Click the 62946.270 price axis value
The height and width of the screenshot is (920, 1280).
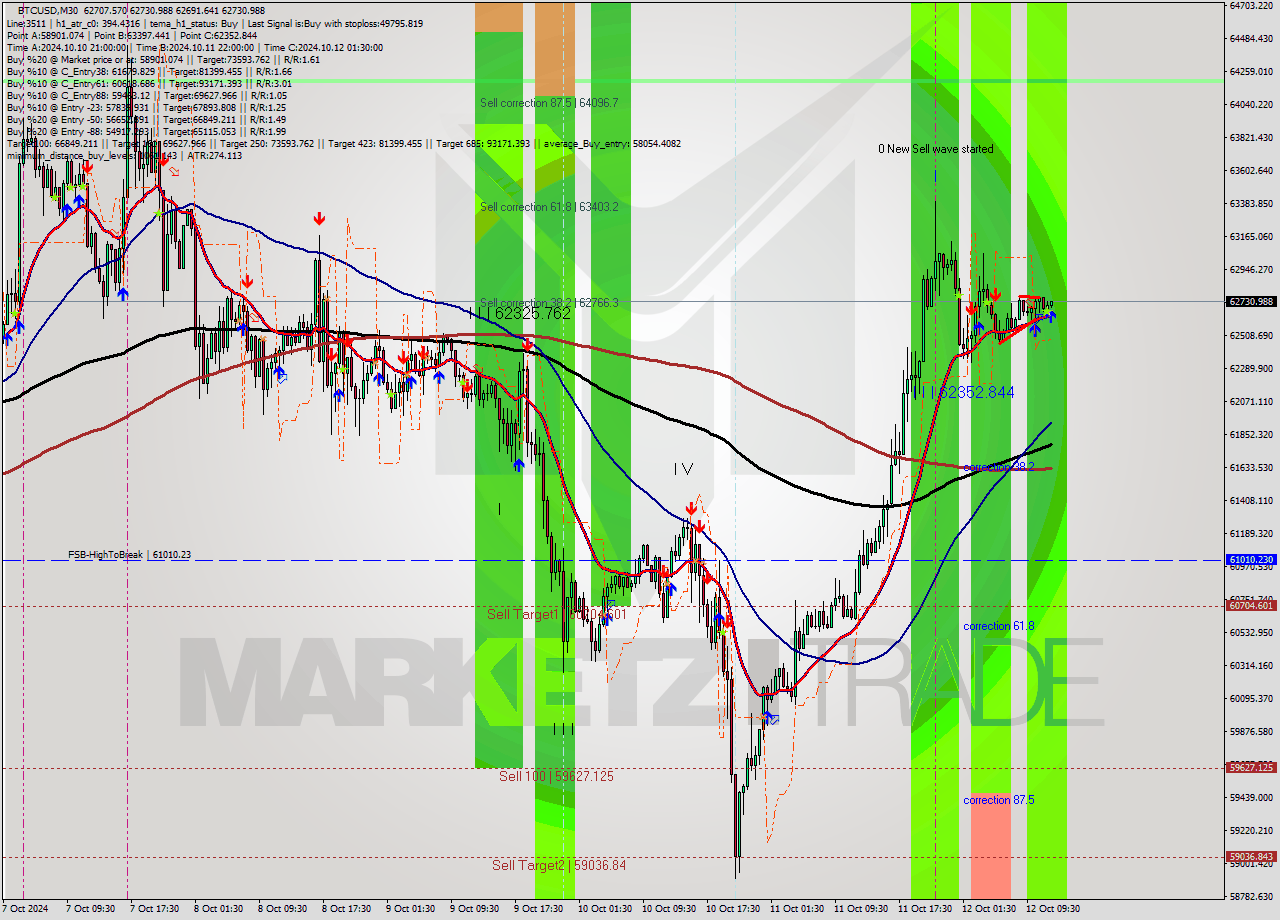[x=1250, y=269]
